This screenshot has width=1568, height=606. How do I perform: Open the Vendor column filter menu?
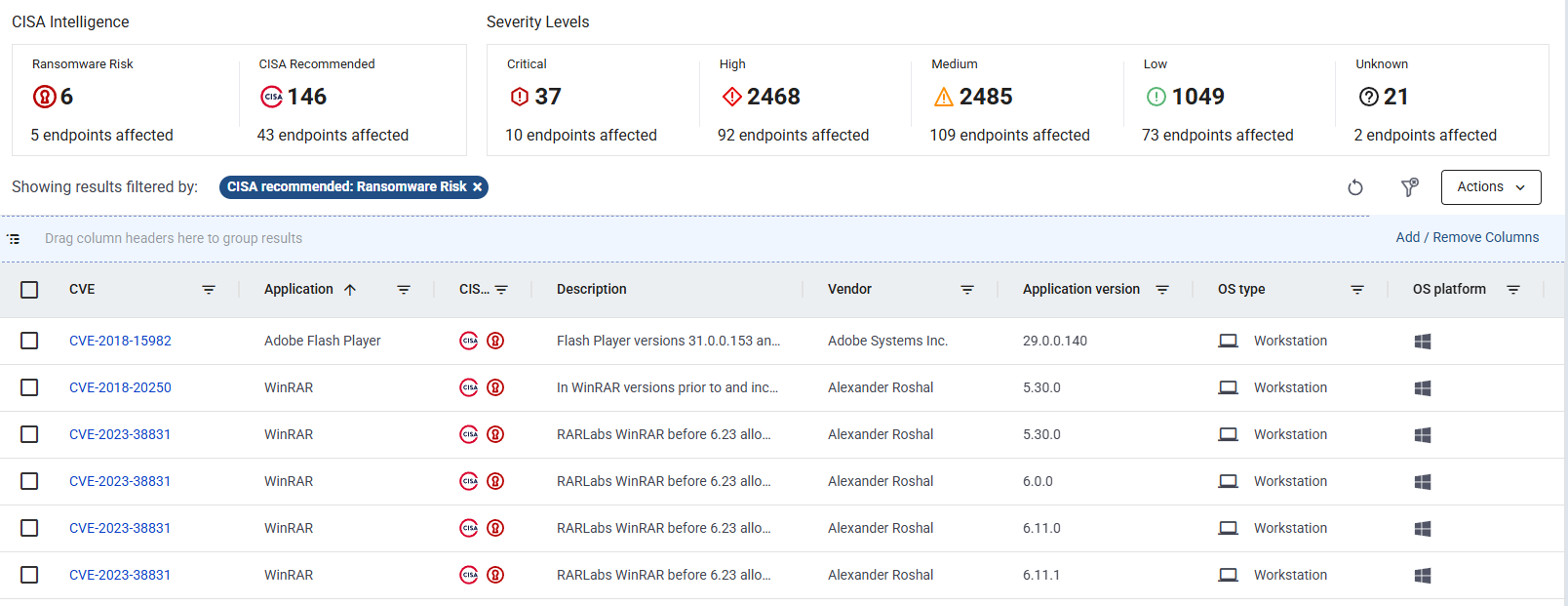click(967, 290)
